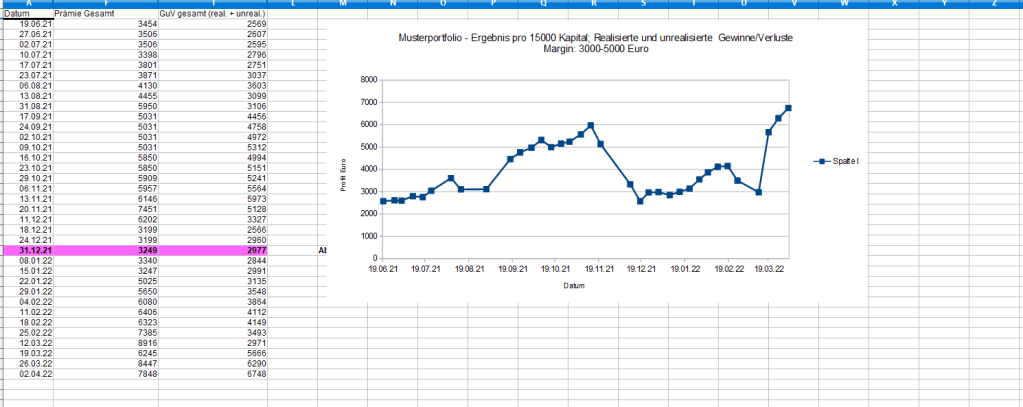Click the last data point on chart line
Image resolution: width=1023 pixels, height=407 pixels.
788,108
